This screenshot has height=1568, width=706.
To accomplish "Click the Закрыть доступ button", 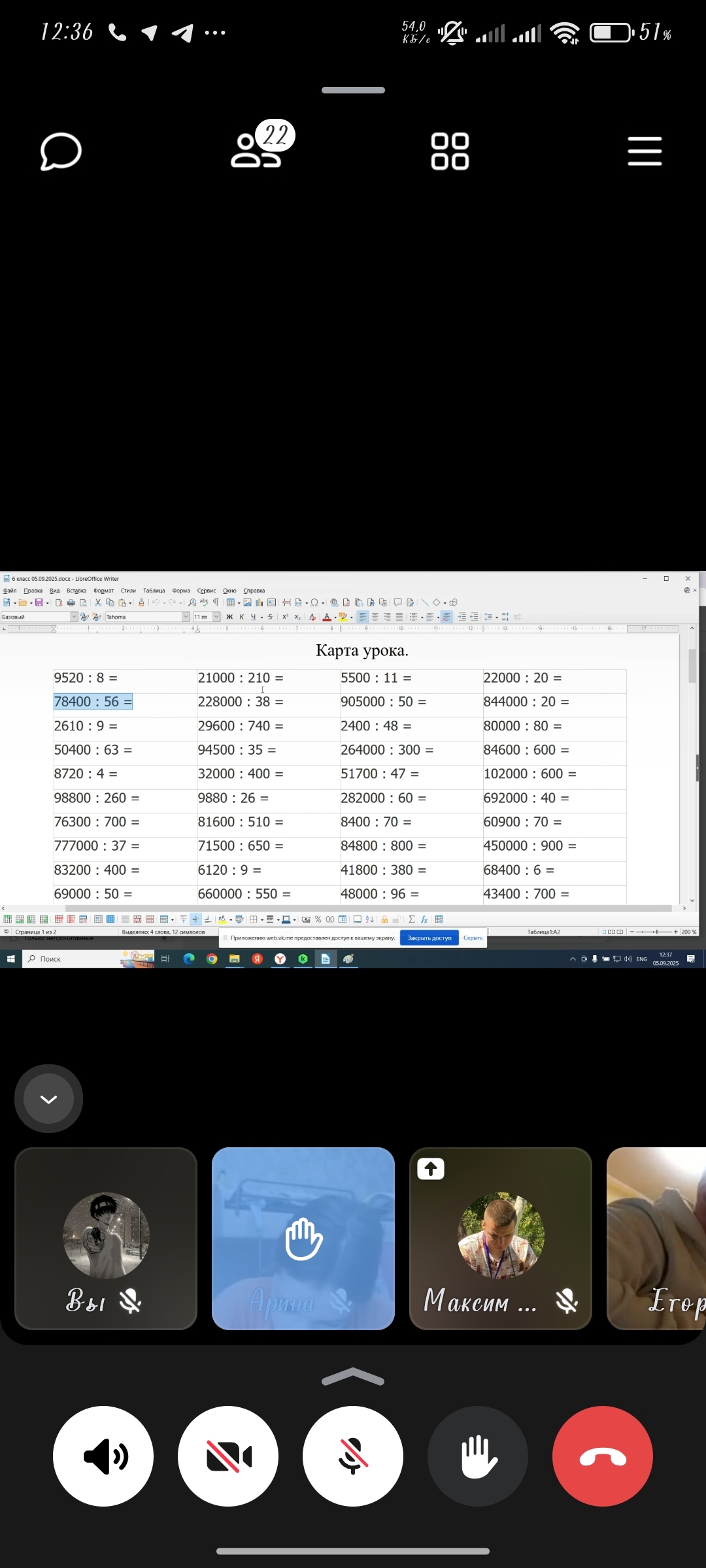I will (429, 938).
